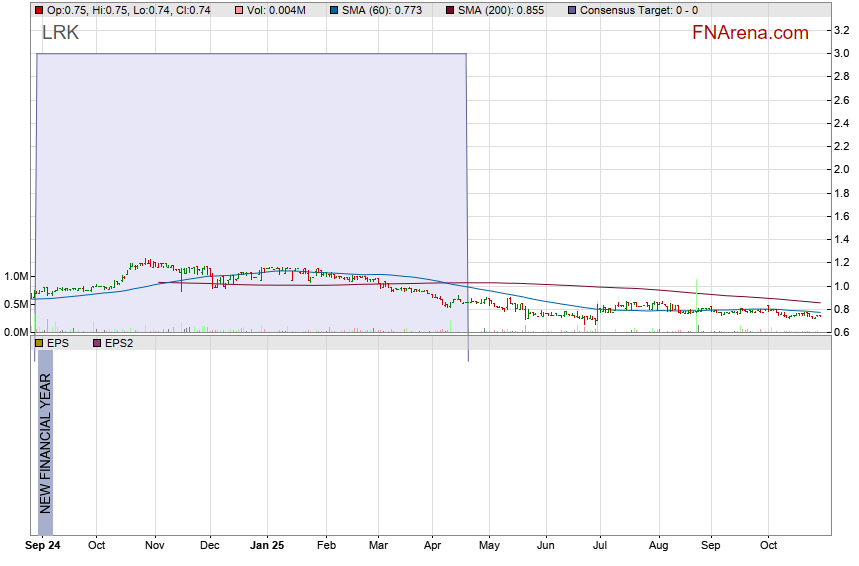Viewport: 859px width, 566px height.
Task: Click the purple EPS2 legend swatch
Action: [x=97, y=343]
